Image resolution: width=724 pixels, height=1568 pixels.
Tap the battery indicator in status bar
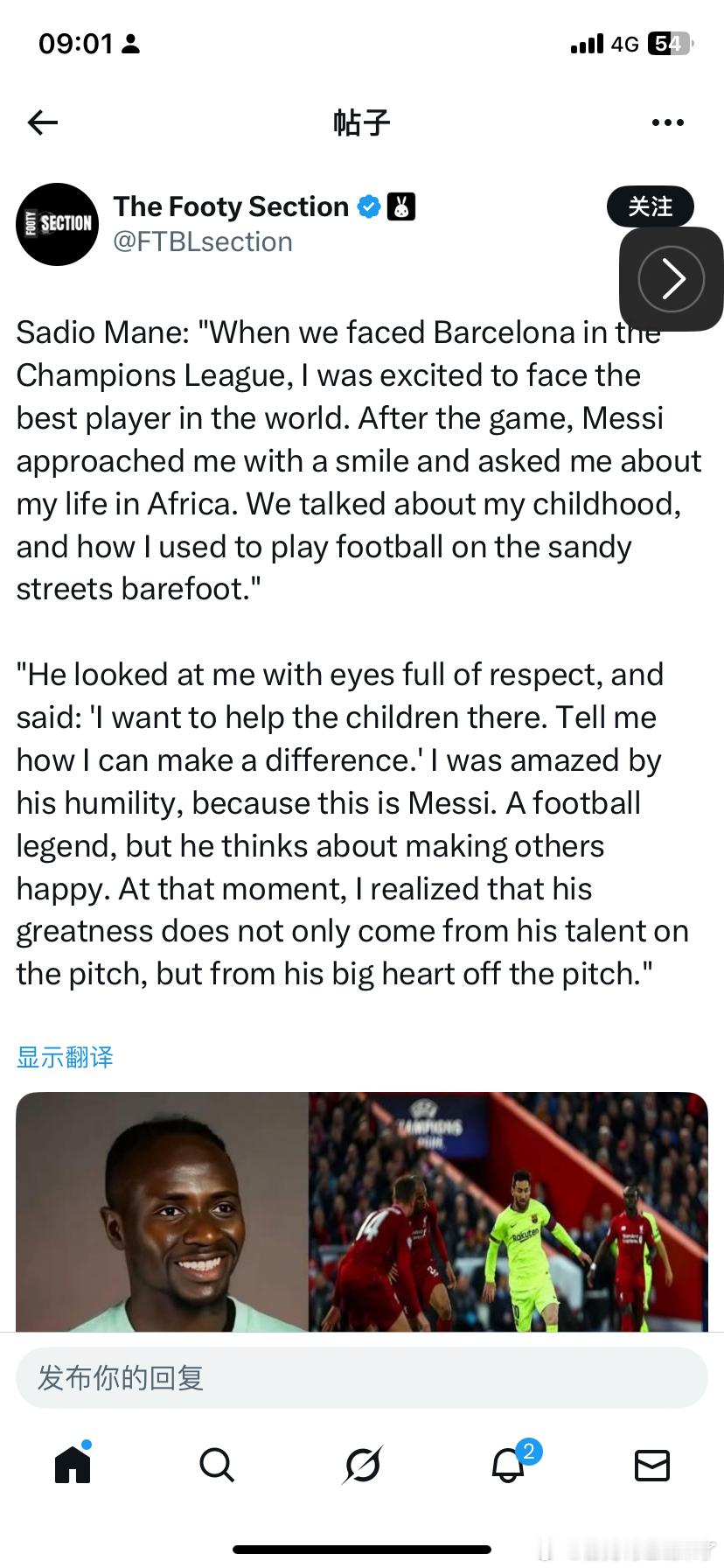point(669,44)
